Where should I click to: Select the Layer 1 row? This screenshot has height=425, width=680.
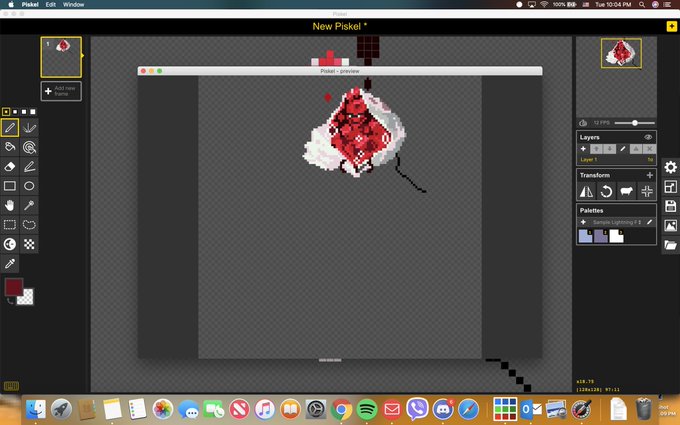[x=616, y=160]
